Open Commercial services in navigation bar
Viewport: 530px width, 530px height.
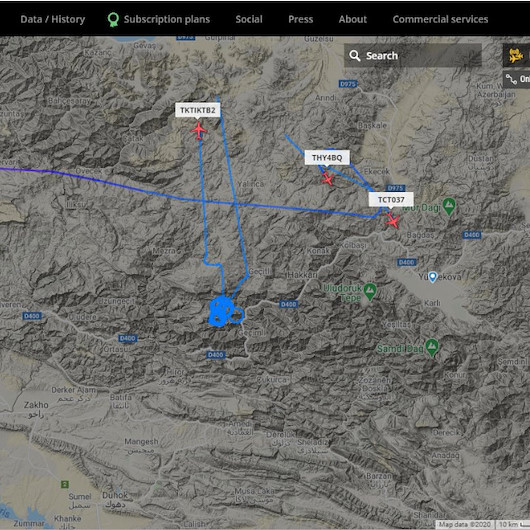click(440, 19)
